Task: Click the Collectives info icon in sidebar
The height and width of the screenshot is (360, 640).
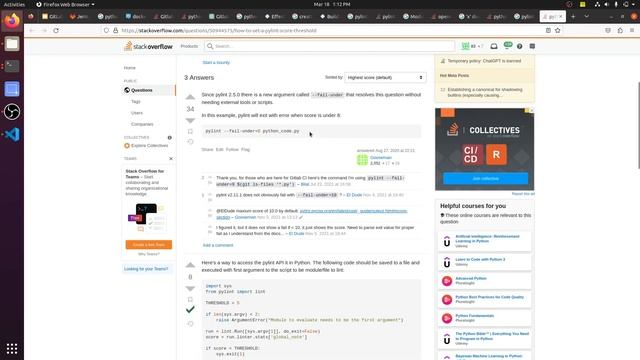Action: click(x=169, y=138)
